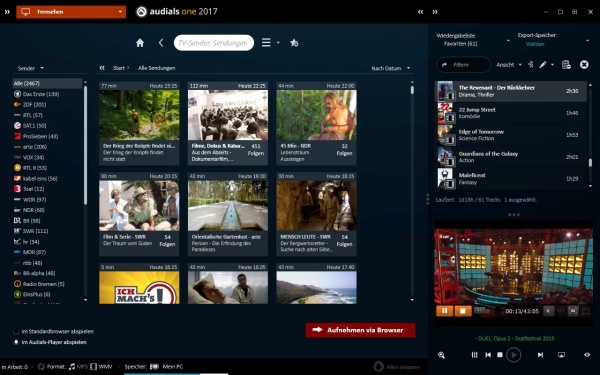This screenshot has height=375, width=600.
Task: Select Im Audials-Player abspielen radio button
Action: (16, 342)
